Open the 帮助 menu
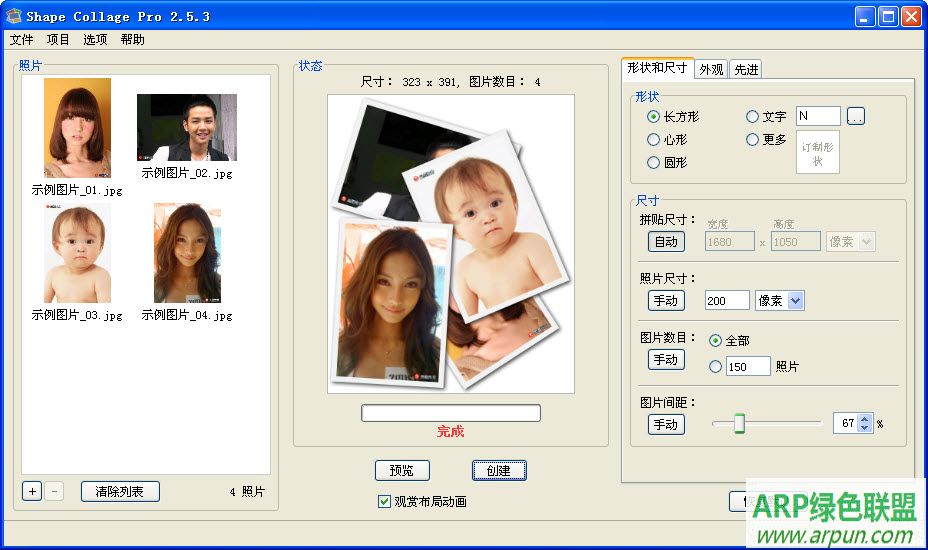The width and height of the screenshot is (928, 550). (132, 40)
